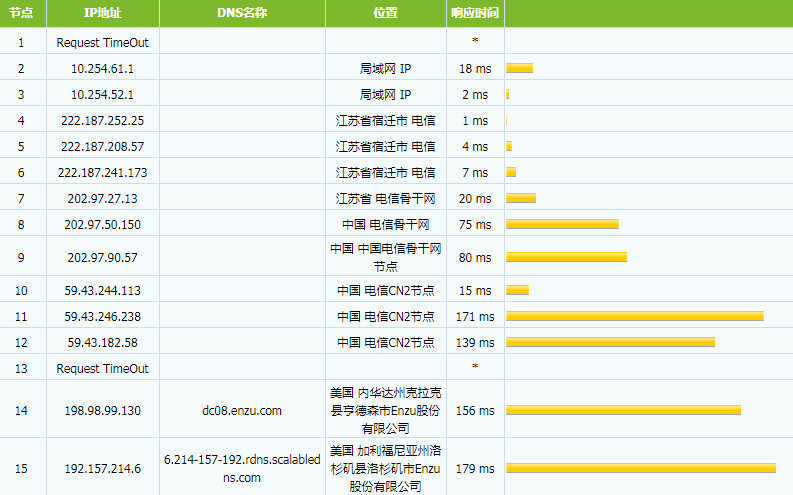Select IP address 202.97.27.13
The width and height of the screenshot is (793, 495).
point(103,199)
